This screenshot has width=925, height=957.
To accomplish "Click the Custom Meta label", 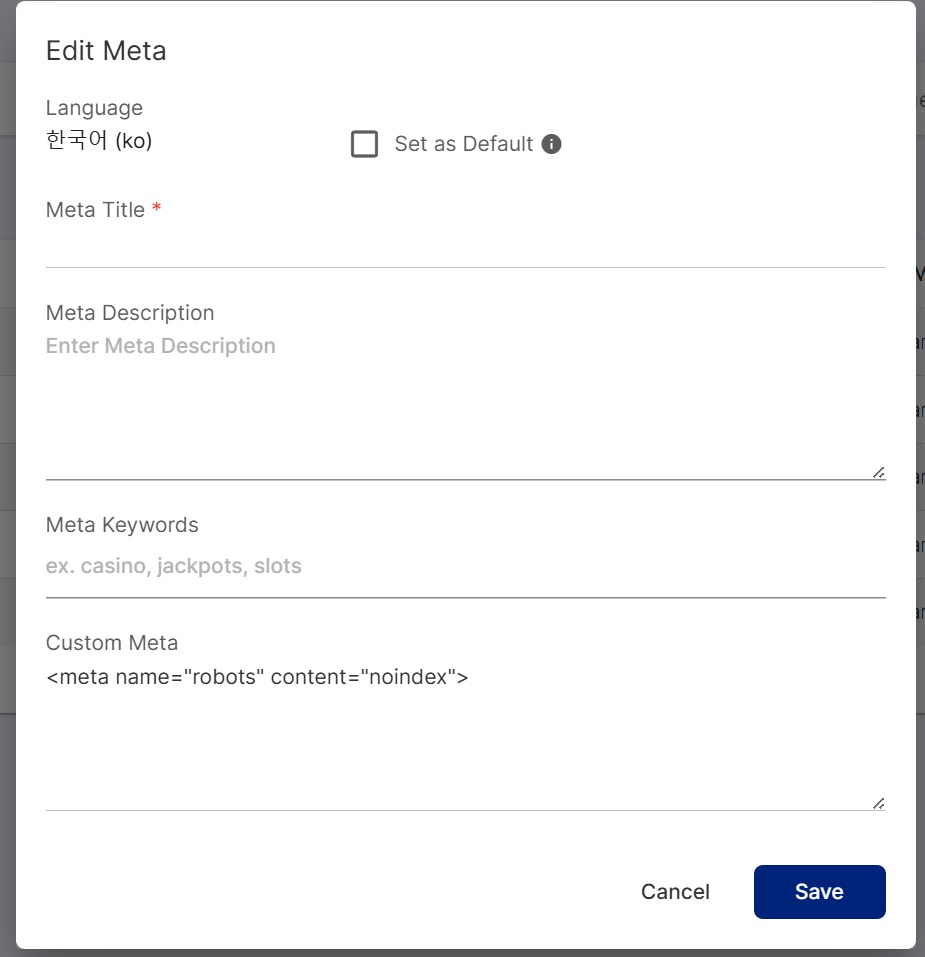I will [112, 643].
